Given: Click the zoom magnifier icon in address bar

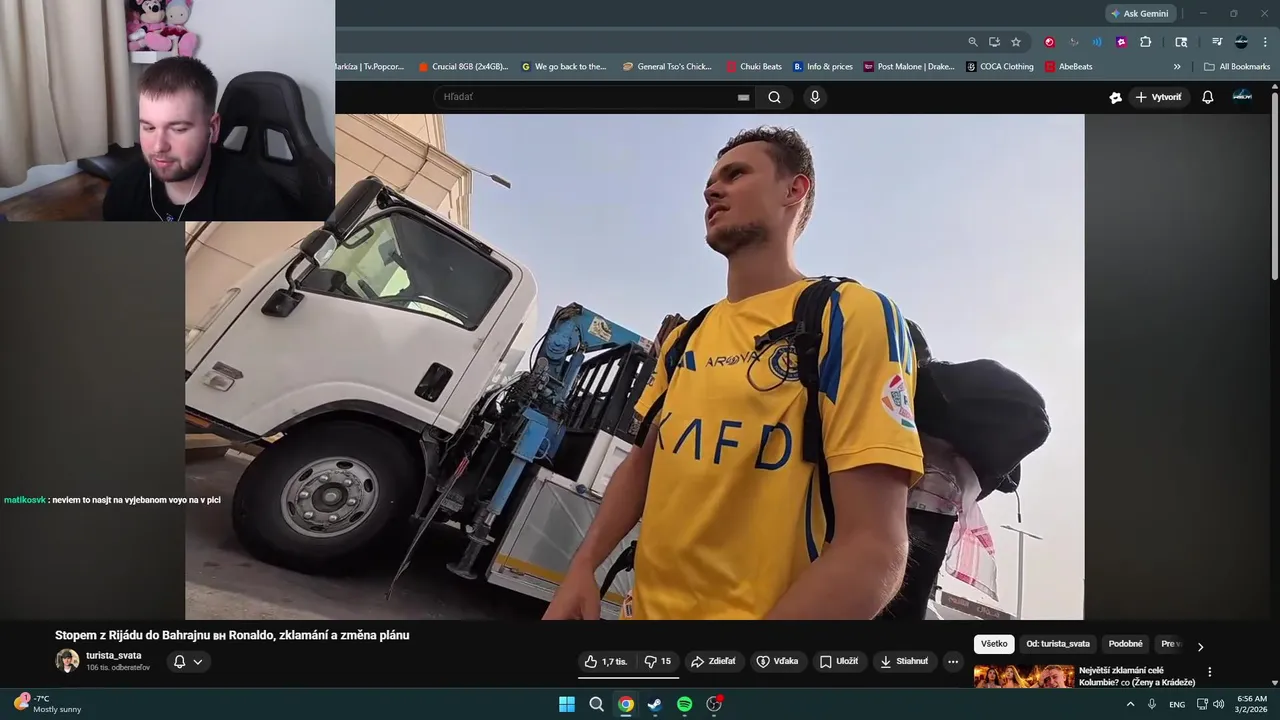Looking at the screenshot, I should (x=972, y=42).
